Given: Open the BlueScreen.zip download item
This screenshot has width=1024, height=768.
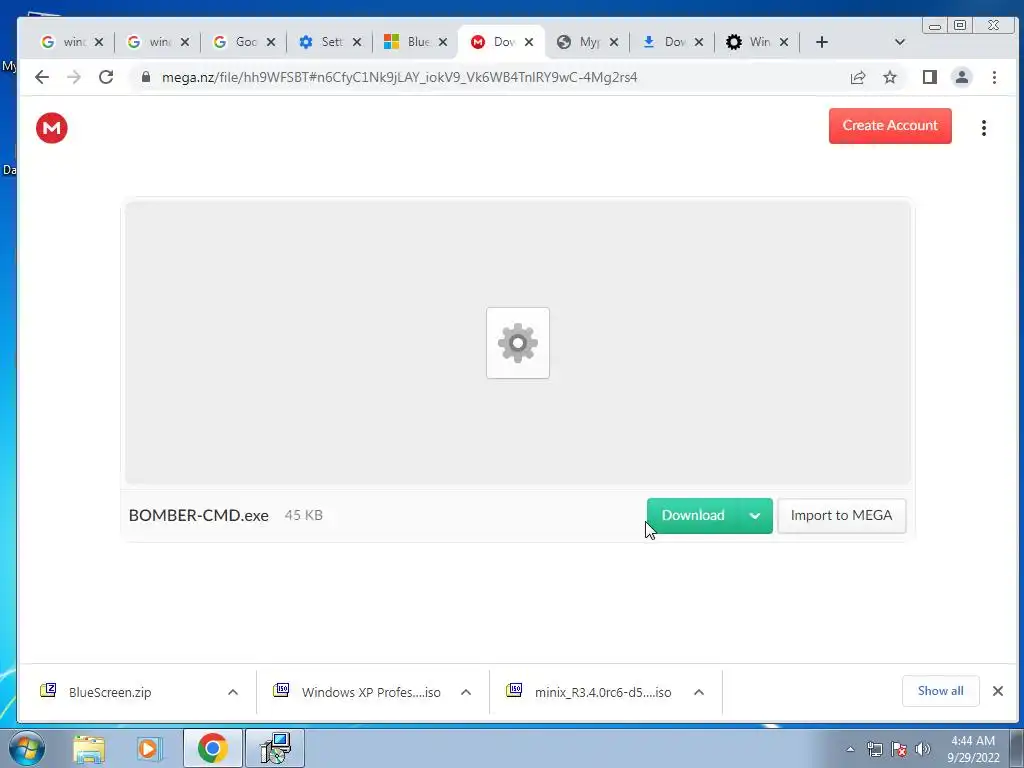Looking at the screenshot, I should (110, 692).
